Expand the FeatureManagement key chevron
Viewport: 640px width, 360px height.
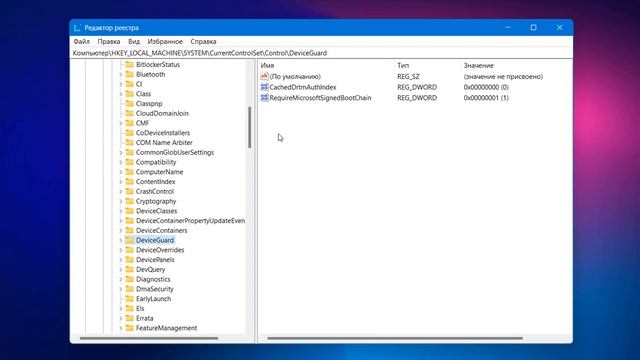(121, 328)
